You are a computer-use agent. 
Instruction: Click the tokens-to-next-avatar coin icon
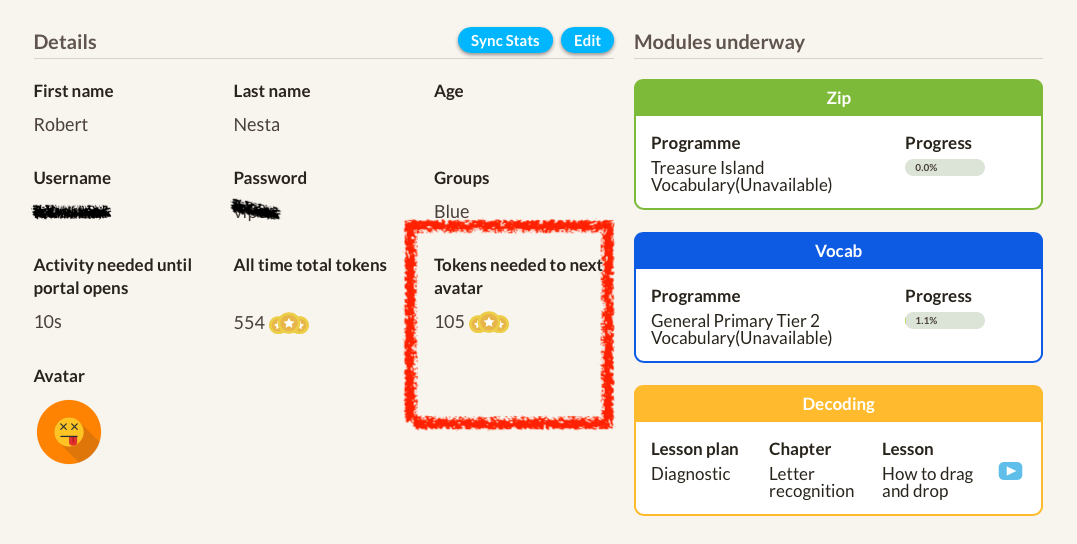point(489,323)
